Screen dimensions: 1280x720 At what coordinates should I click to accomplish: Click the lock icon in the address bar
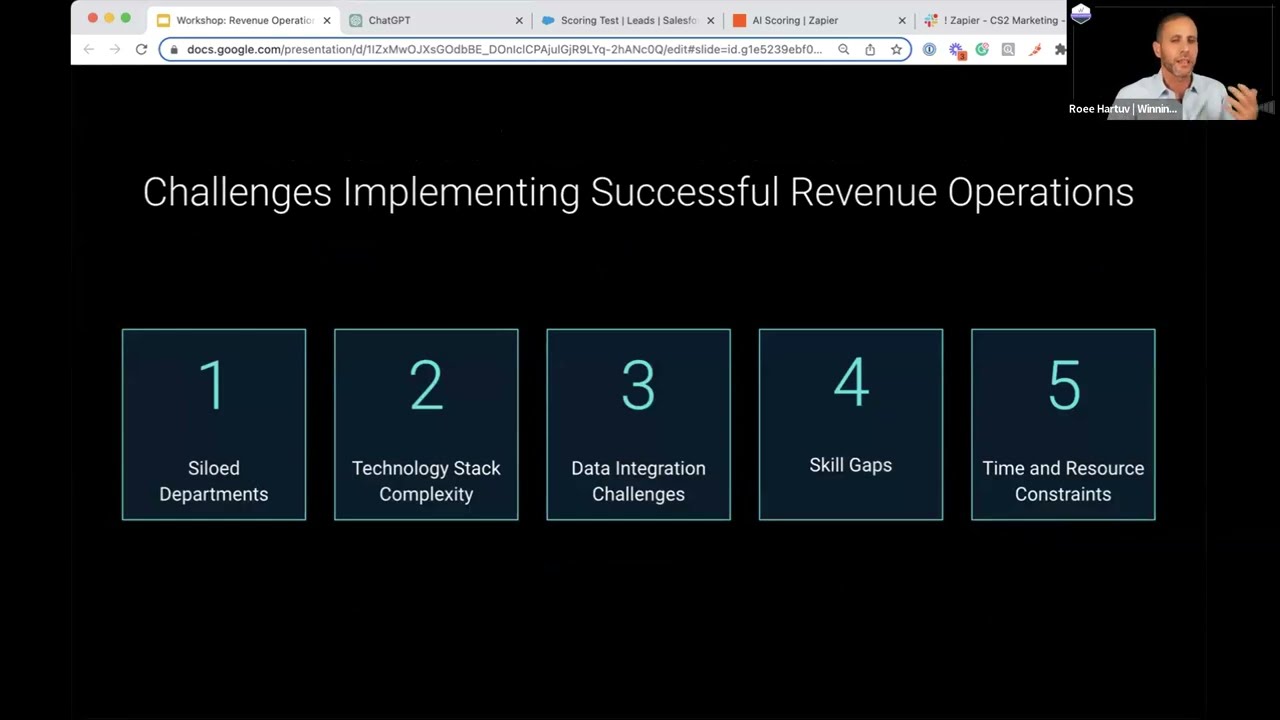(174, 49)
